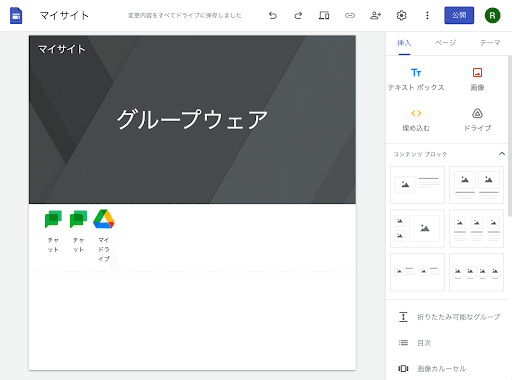
Task: Add 折りたたみ可能なグループ element
Action: coord(449,317)
